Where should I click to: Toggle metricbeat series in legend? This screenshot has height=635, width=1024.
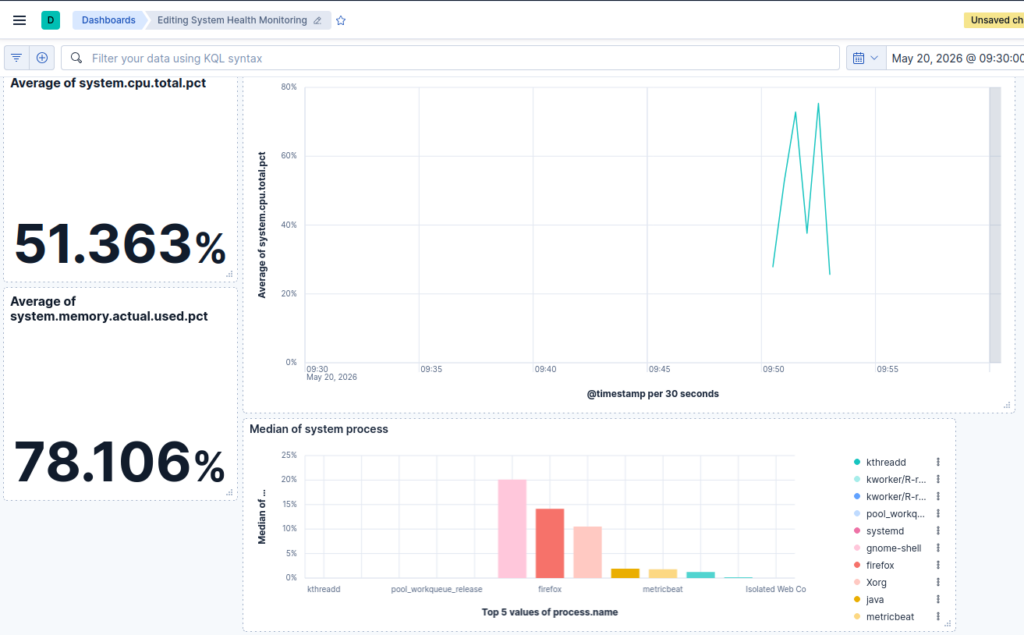pos(889,617)
